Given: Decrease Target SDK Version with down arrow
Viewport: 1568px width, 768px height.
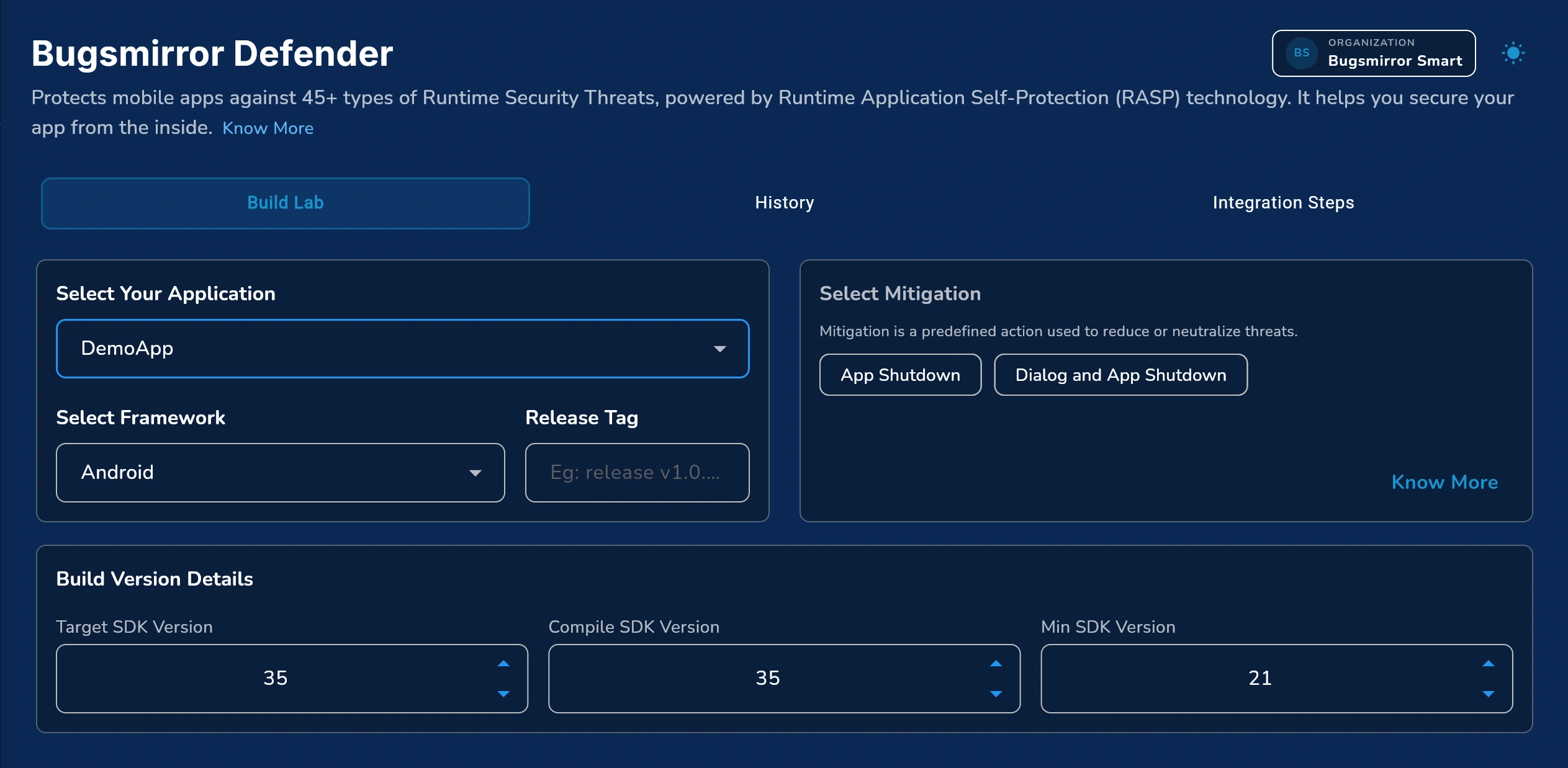Looking at the screenshot, I should point(503,694).
